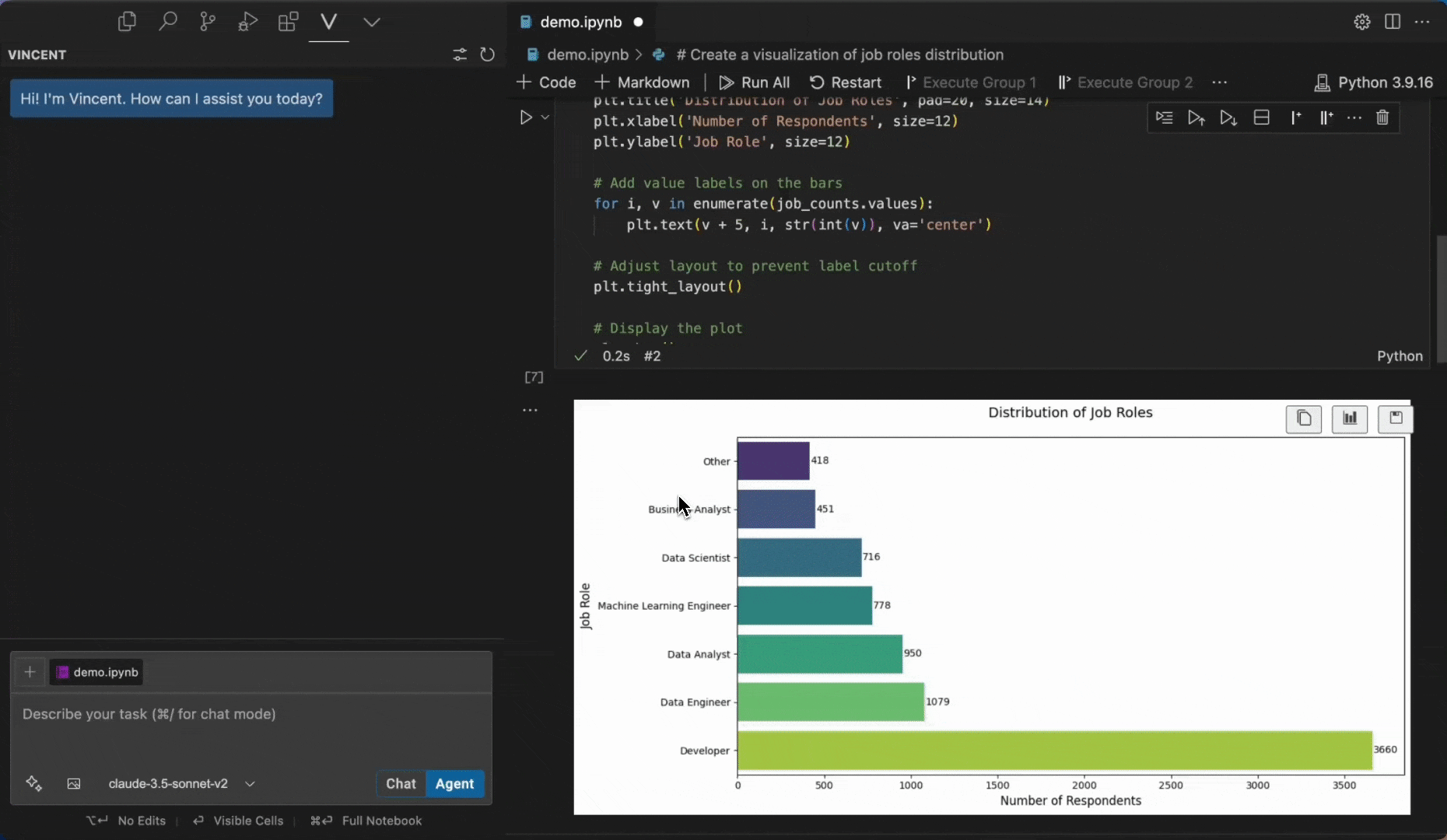1447x840 pixels.
Task: Click the demo.ipynb context chip
Action: click(96, 672)
